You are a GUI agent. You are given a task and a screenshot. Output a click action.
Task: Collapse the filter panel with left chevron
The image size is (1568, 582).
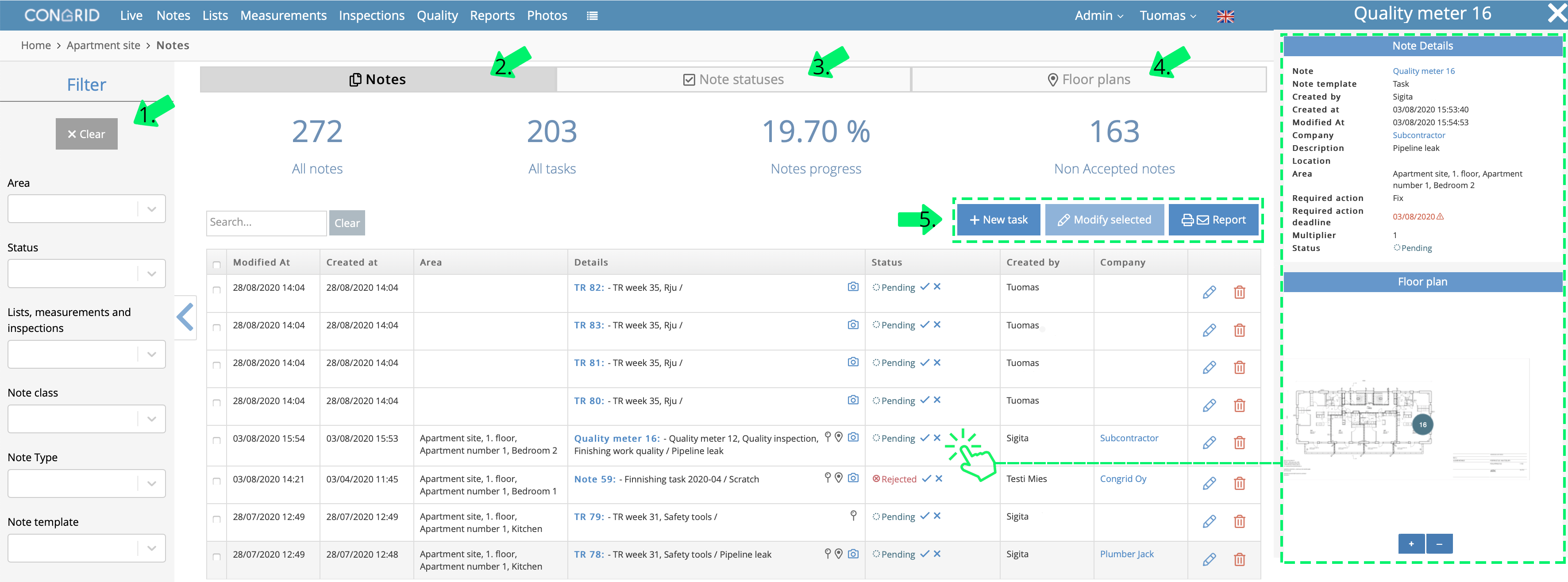[185, 317]
